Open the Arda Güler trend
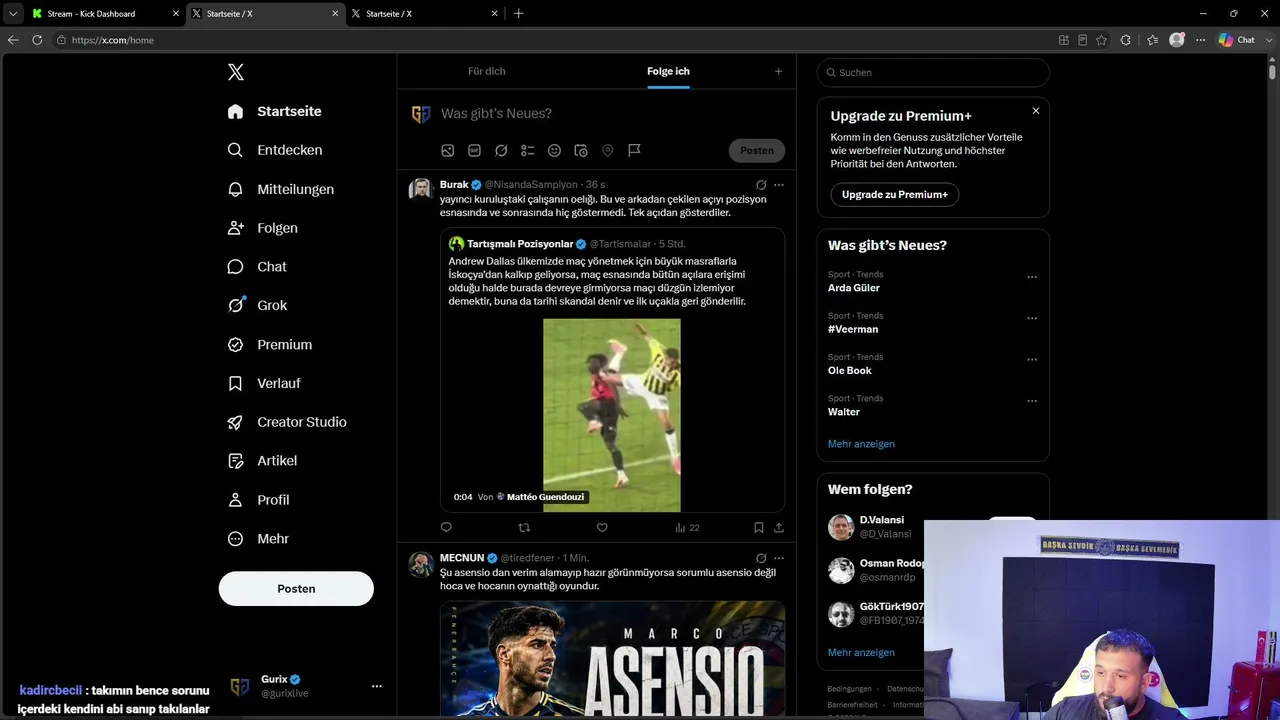This screenshot has height=720, width=1280. click(854, 288)
